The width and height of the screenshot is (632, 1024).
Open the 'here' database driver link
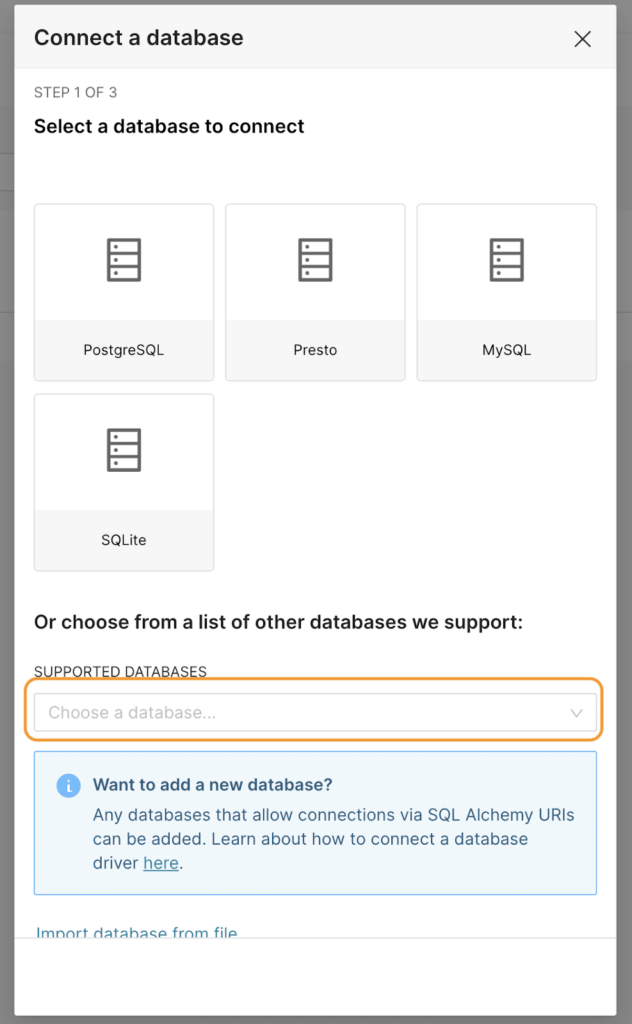coord(161,863)
